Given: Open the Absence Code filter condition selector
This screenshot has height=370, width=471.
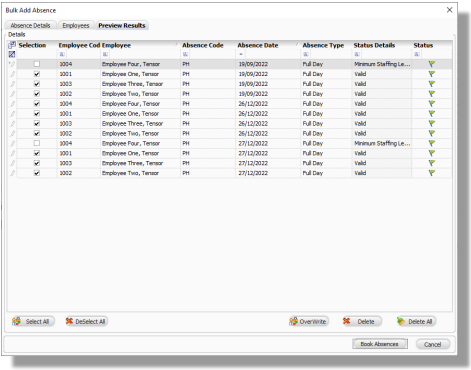Looking at the screenshot, I should coord(185,54).
